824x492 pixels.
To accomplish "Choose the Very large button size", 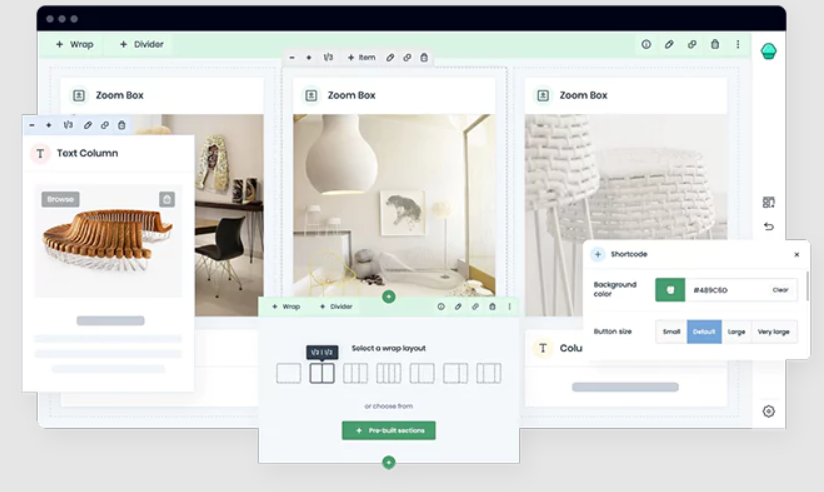I will 773,332.
